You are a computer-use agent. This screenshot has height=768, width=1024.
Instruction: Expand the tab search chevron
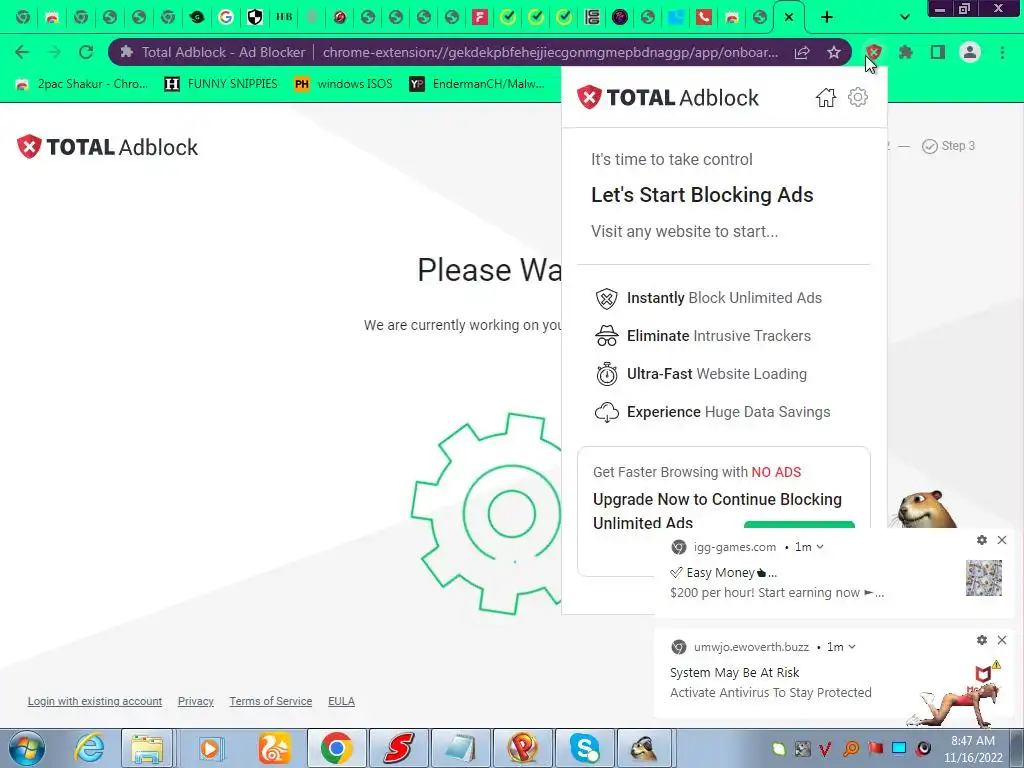click(x=904, y=17)
